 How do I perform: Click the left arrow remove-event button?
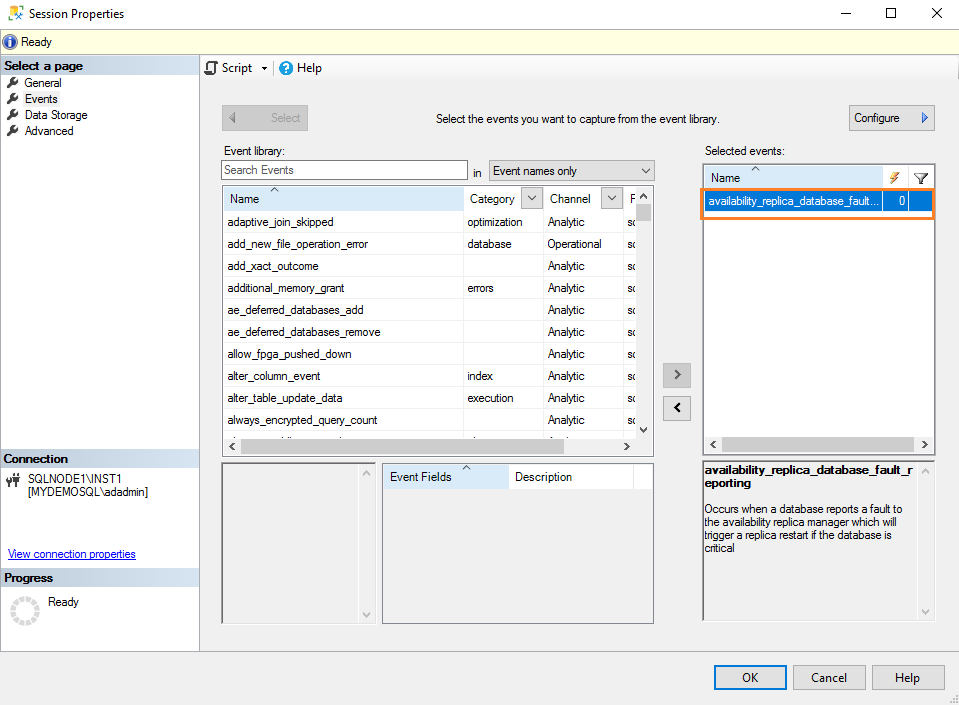click(677, 407)
